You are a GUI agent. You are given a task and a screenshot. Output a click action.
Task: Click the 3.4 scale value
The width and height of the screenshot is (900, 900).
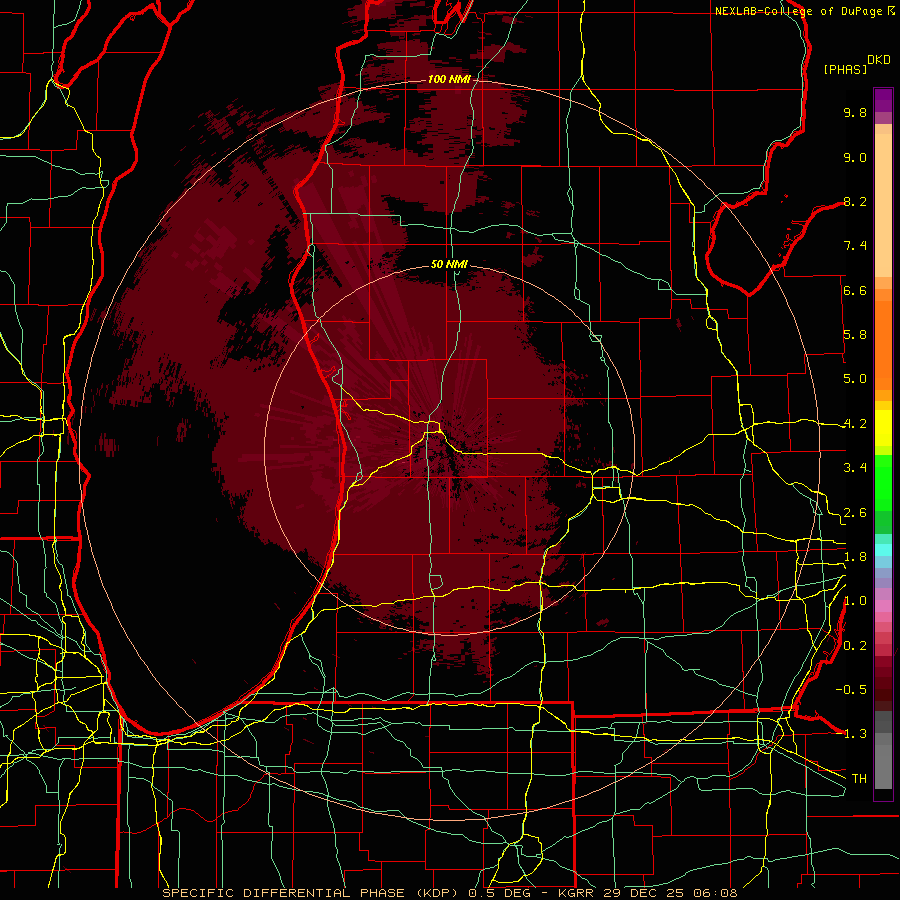(855, 468)
